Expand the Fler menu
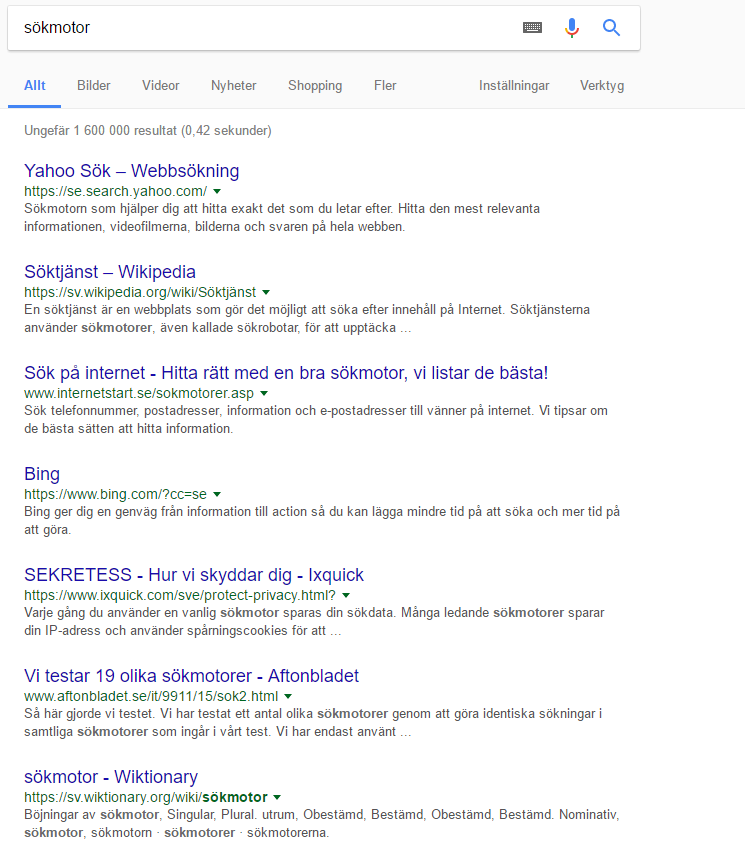Screen dimensions: 745x852 coord(385,85)
